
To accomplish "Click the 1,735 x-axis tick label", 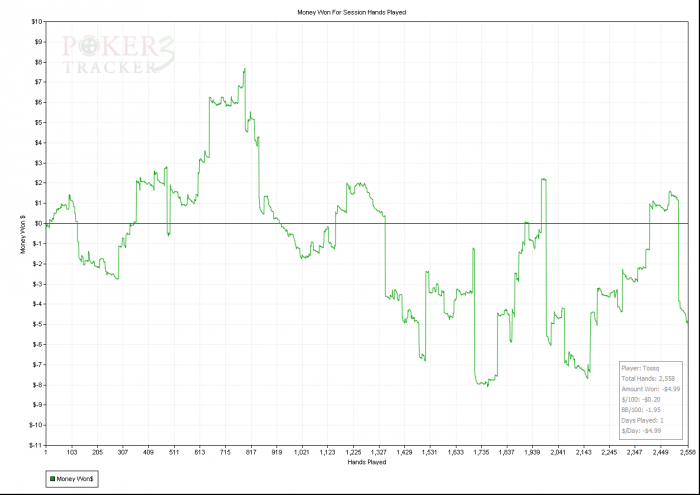I will tap(481, 452).
